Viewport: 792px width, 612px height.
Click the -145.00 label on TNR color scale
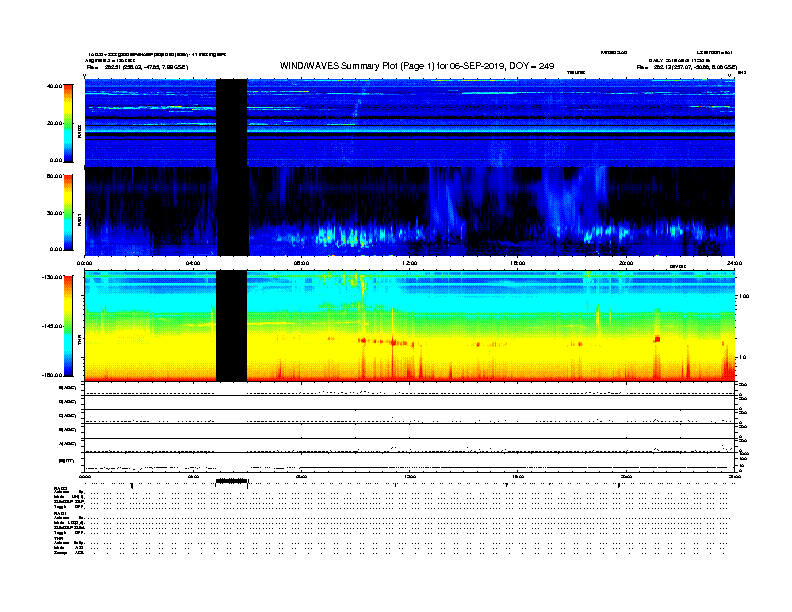[53, 326]
